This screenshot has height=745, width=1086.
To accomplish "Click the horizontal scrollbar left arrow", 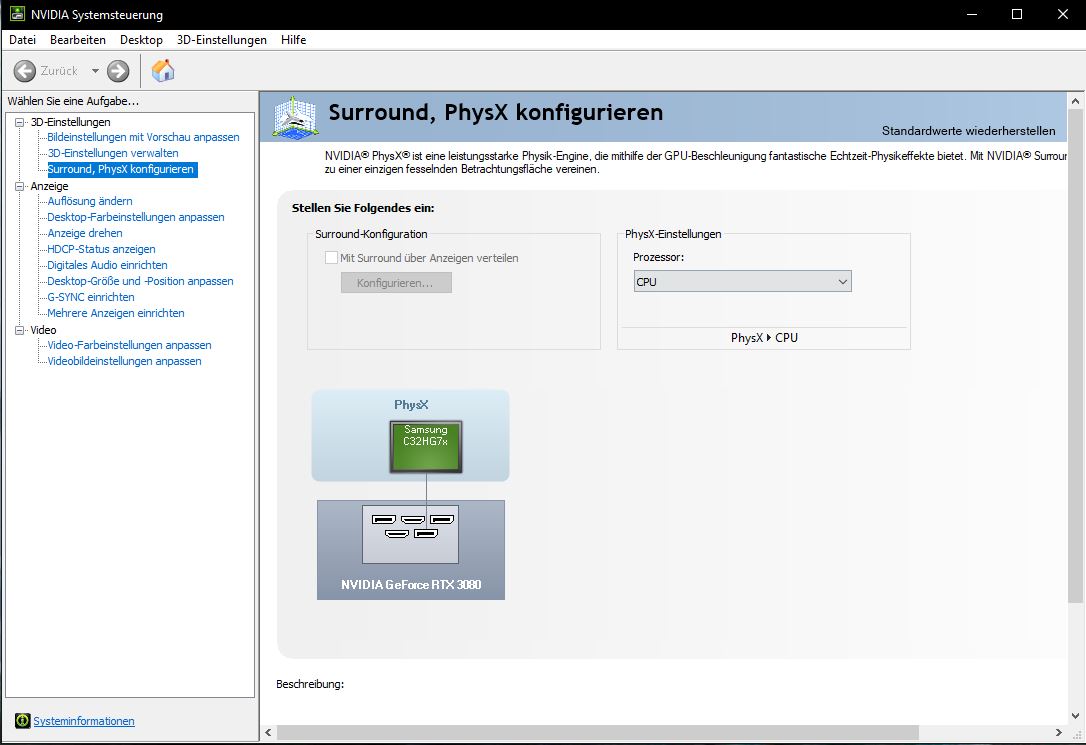I will (x=269, y=732).
